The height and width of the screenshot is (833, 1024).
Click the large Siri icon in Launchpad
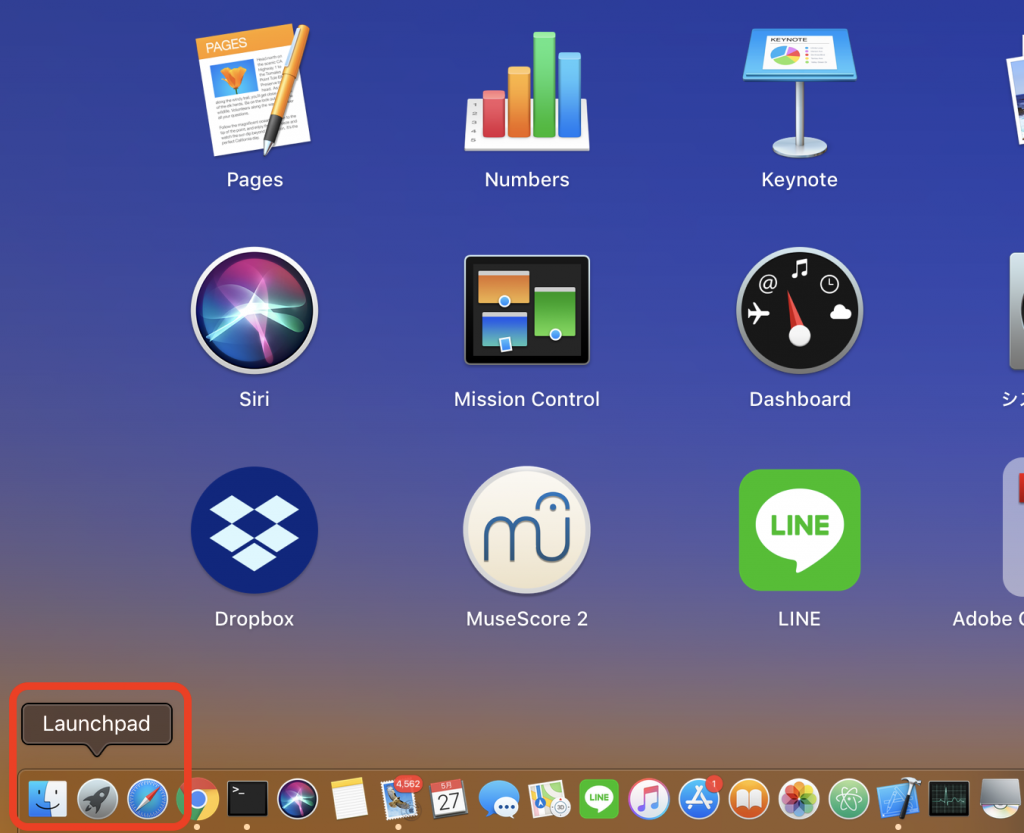click(254, 310)
